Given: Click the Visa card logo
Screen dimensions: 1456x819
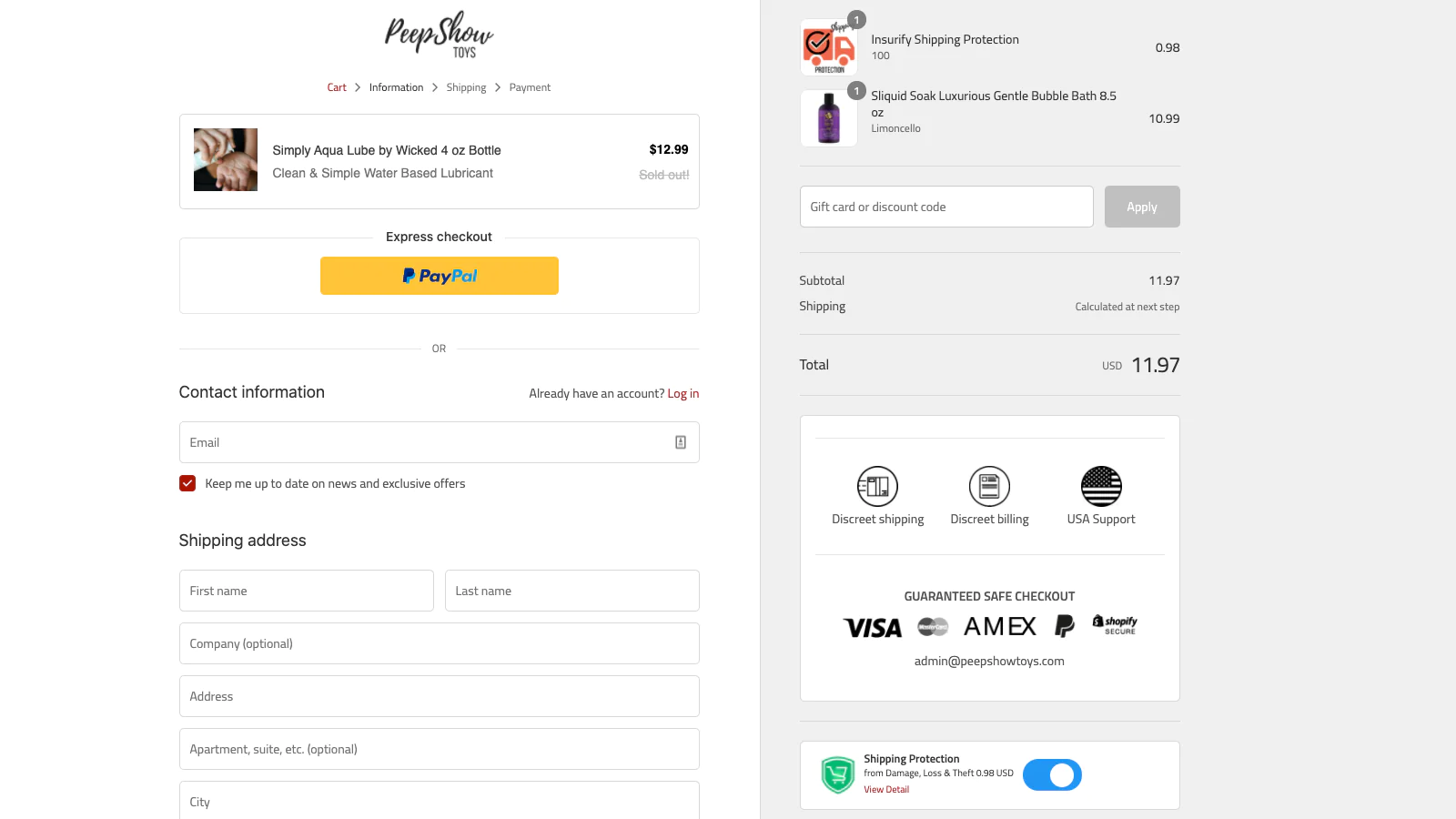Looking at the screenshot, I should click(873, 628).
